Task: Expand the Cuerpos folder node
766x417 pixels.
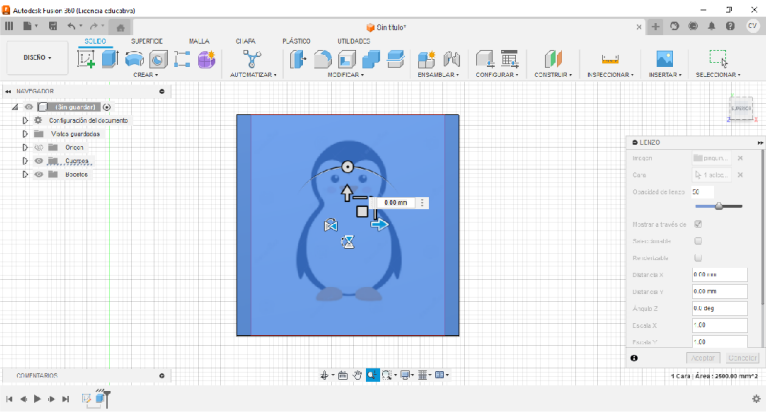Action: (x=25, y=161)
